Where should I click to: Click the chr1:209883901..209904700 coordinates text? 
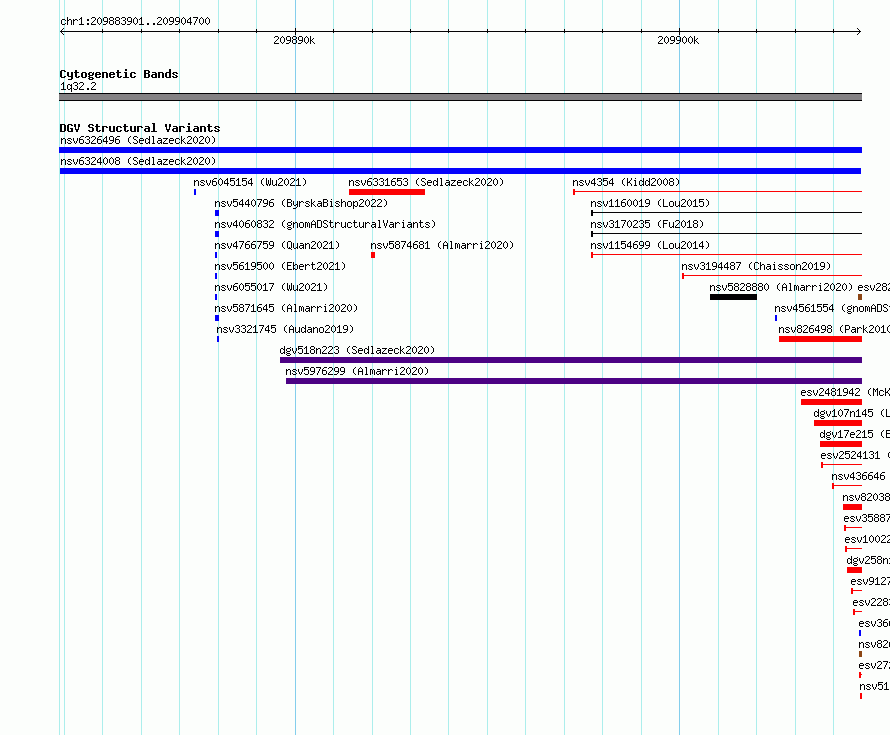(x=135, y=21)
